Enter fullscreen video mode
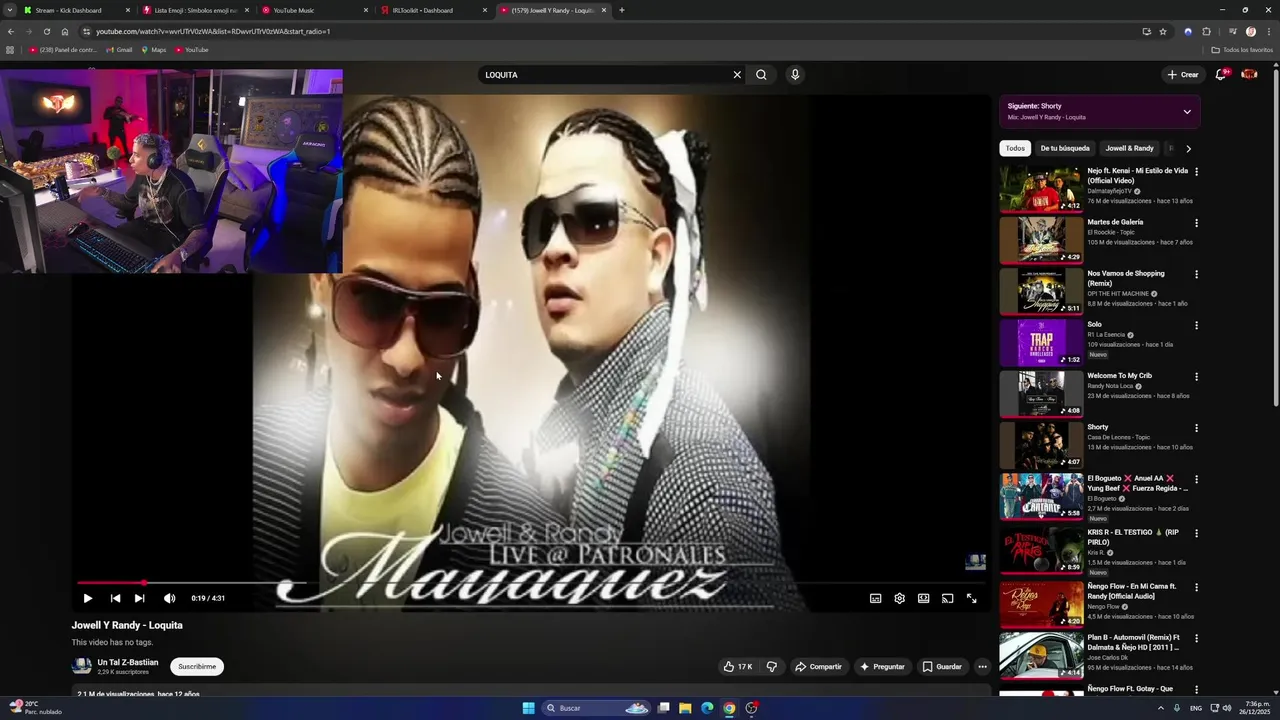Viewport: 1280px width, 720px height. click(x=971, y=598)
